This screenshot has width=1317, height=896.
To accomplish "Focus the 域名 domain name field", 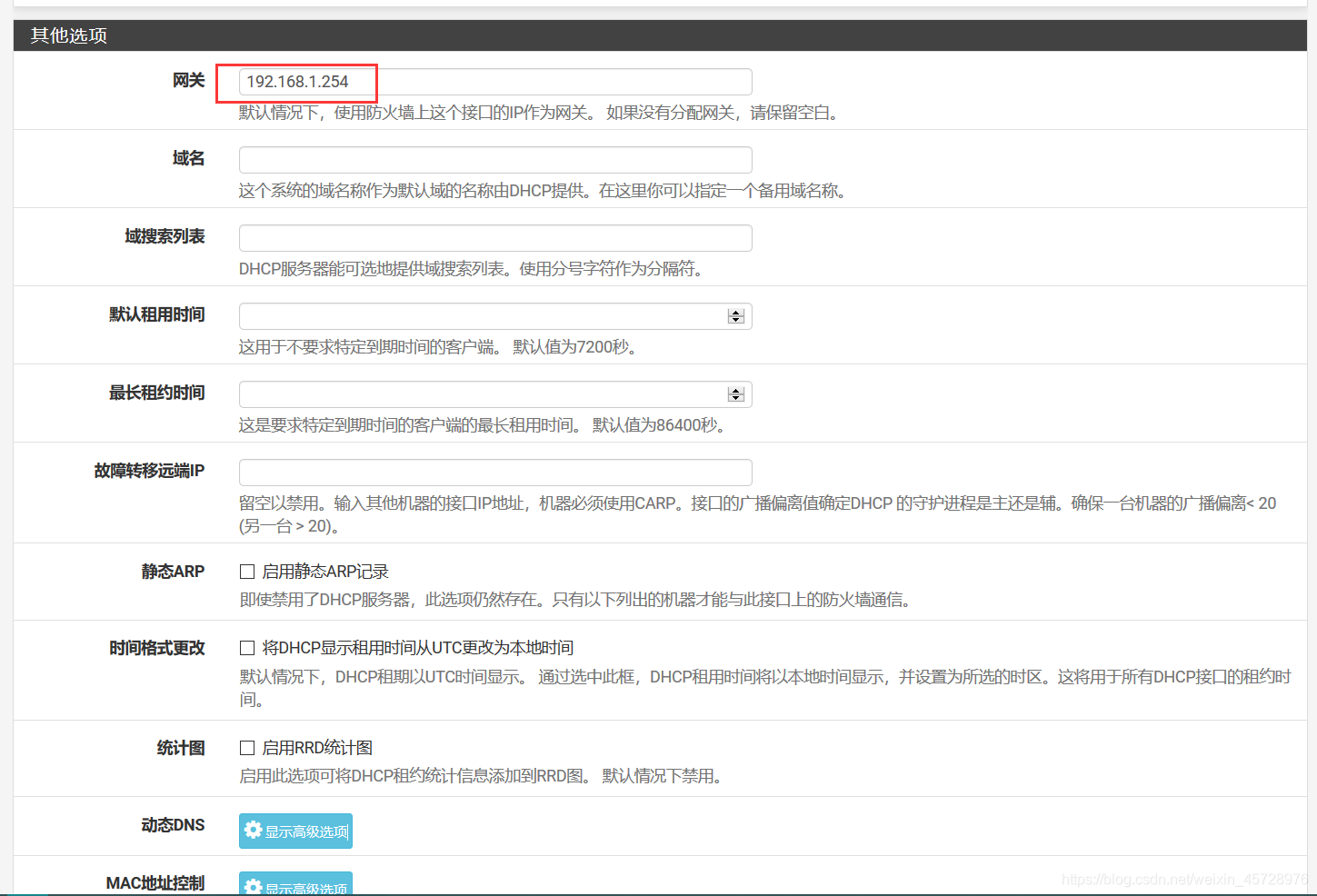I will [495, 160].
